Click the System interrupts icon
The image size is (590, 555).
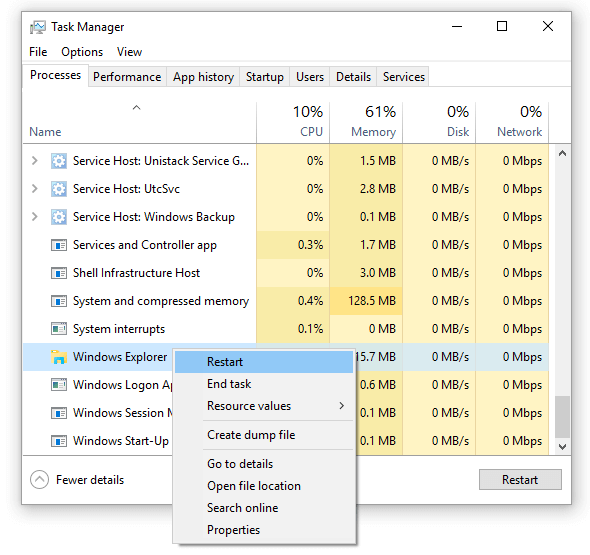pos(59,329)
